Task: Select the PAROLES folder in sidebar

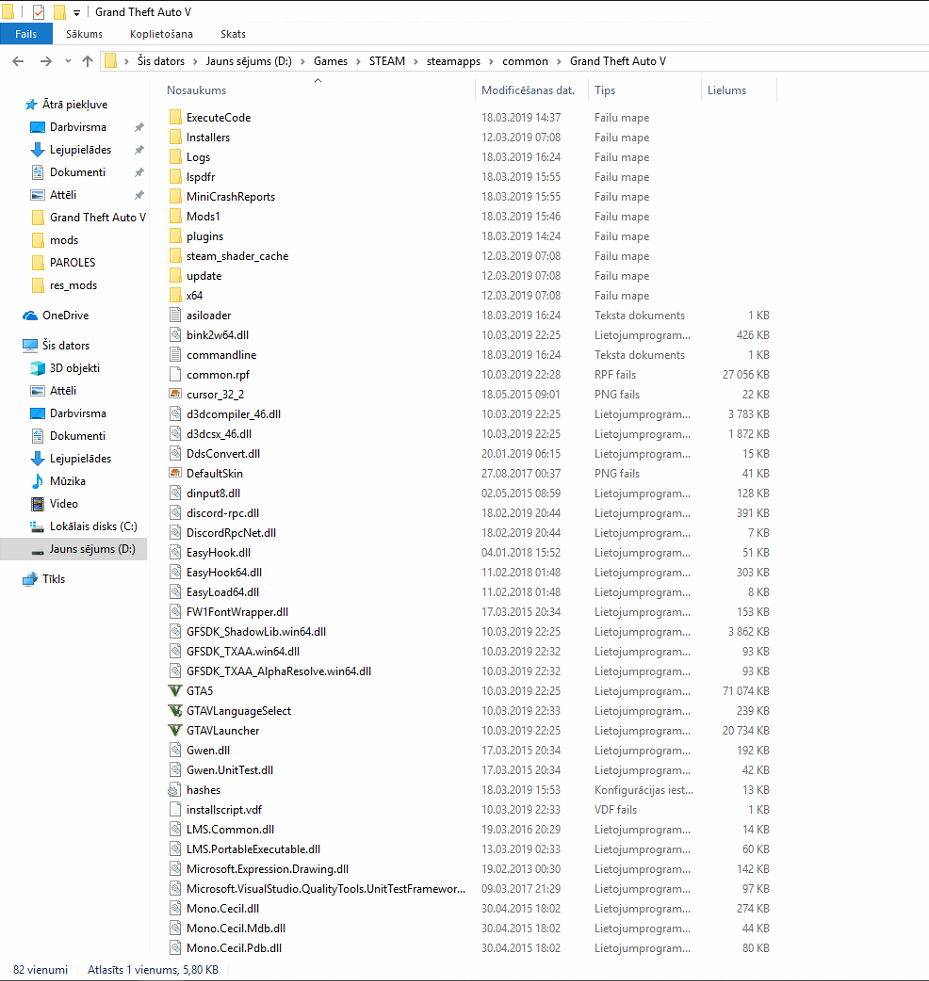Action: pyautogui.click(x=73, y=263)
